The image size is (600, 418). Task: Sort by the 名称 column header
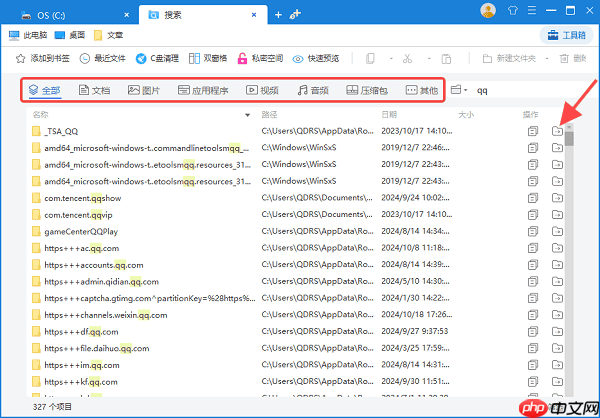point(41,114)
